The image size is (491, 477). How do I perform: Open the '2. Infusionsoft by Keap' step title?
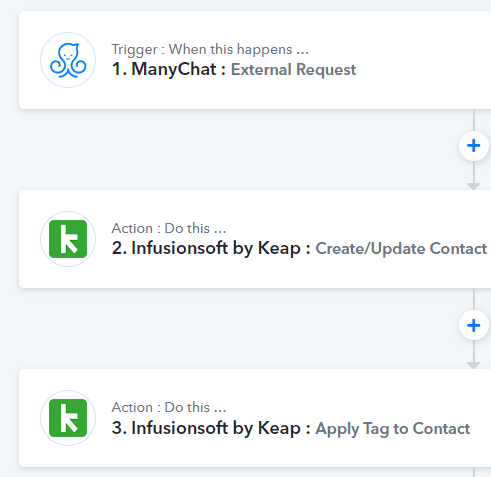[211, 248]
